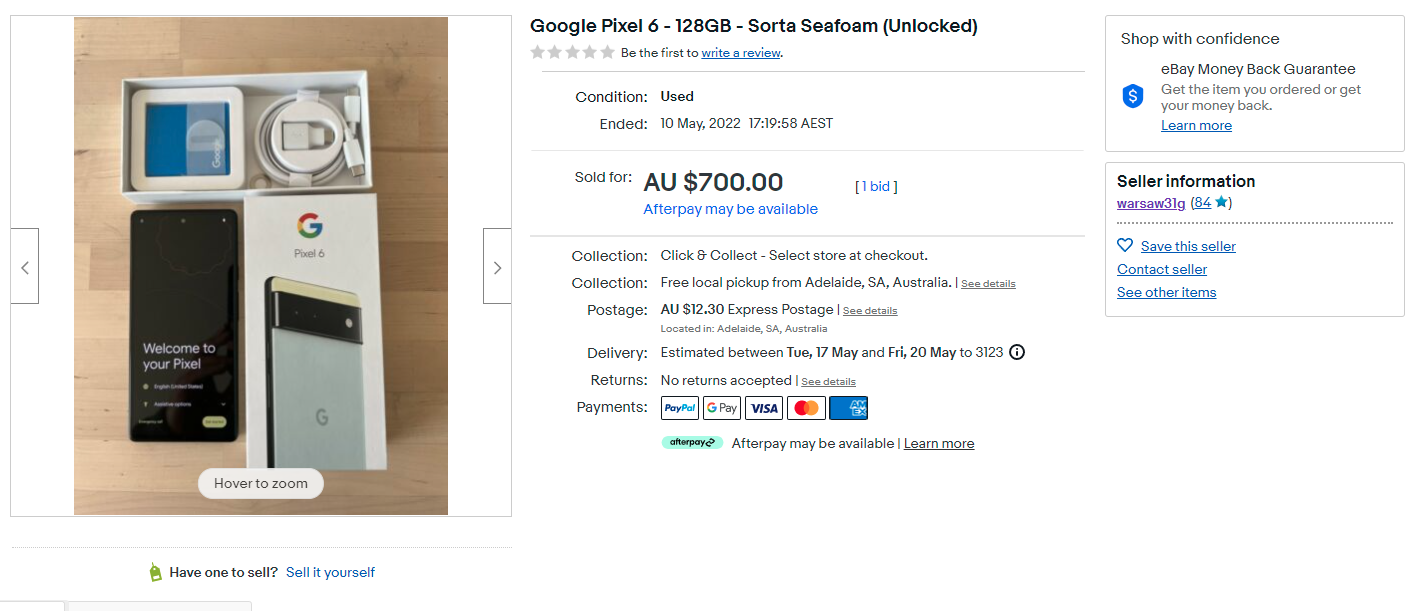Open See other items link

[1167, 292]
